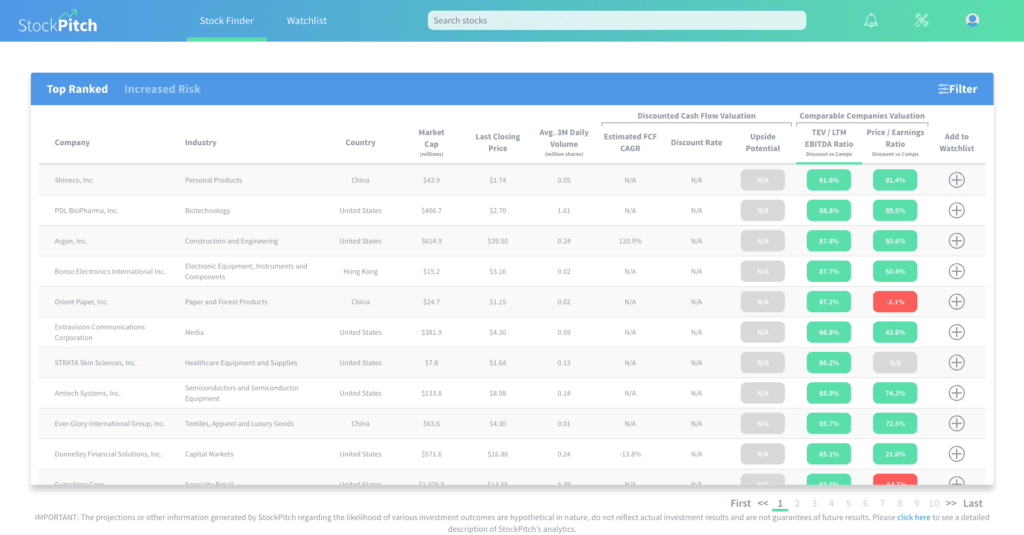
Task: Open the Filter options panel
Action: 957,89
